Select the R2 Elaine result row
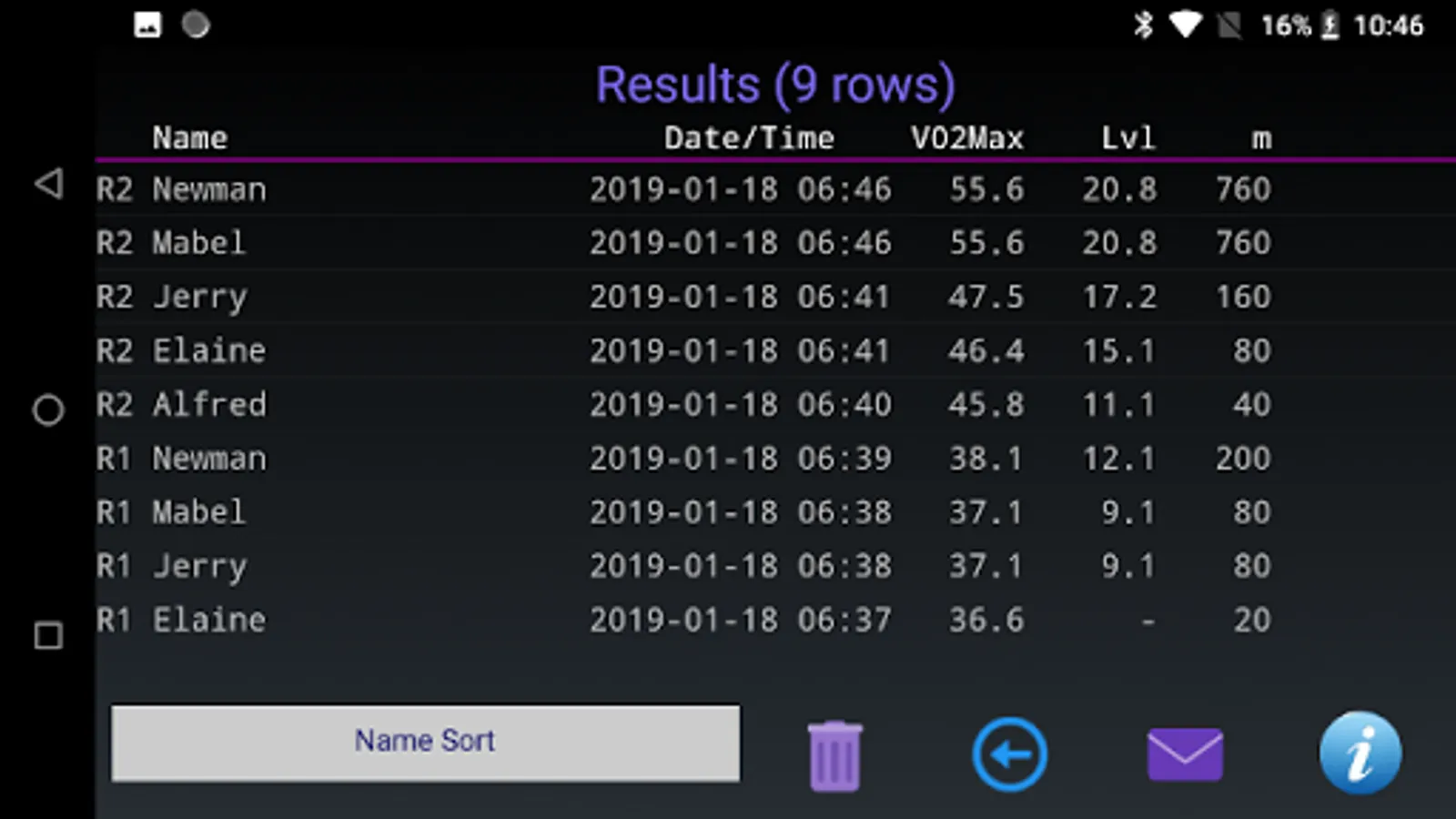The image size is (1456, 819). click(x=682, y=350)
